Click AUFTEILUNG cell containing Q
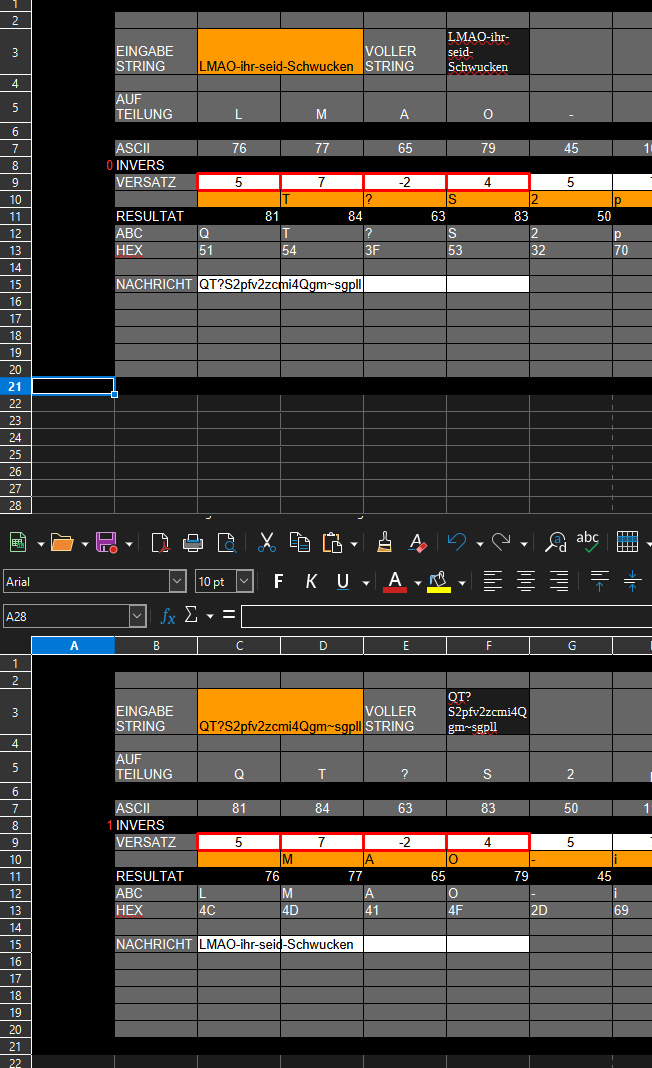The height and width of the screenshot is (1068, 652). click(239, 767)
